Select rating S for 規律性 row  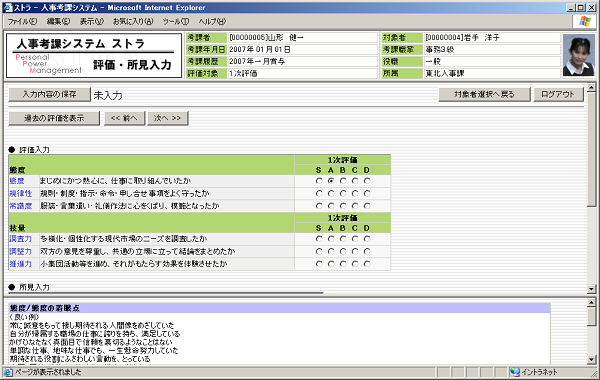click(x=319, y=194)
